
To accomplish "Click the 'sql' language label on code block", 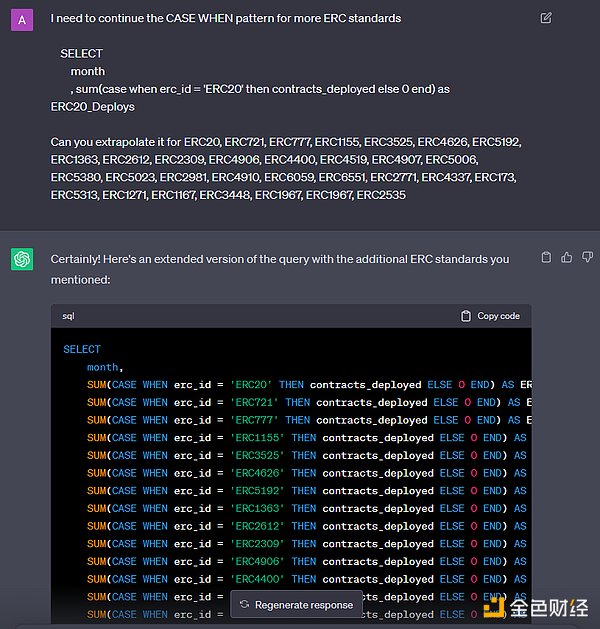I will click(x=69, y=316).
